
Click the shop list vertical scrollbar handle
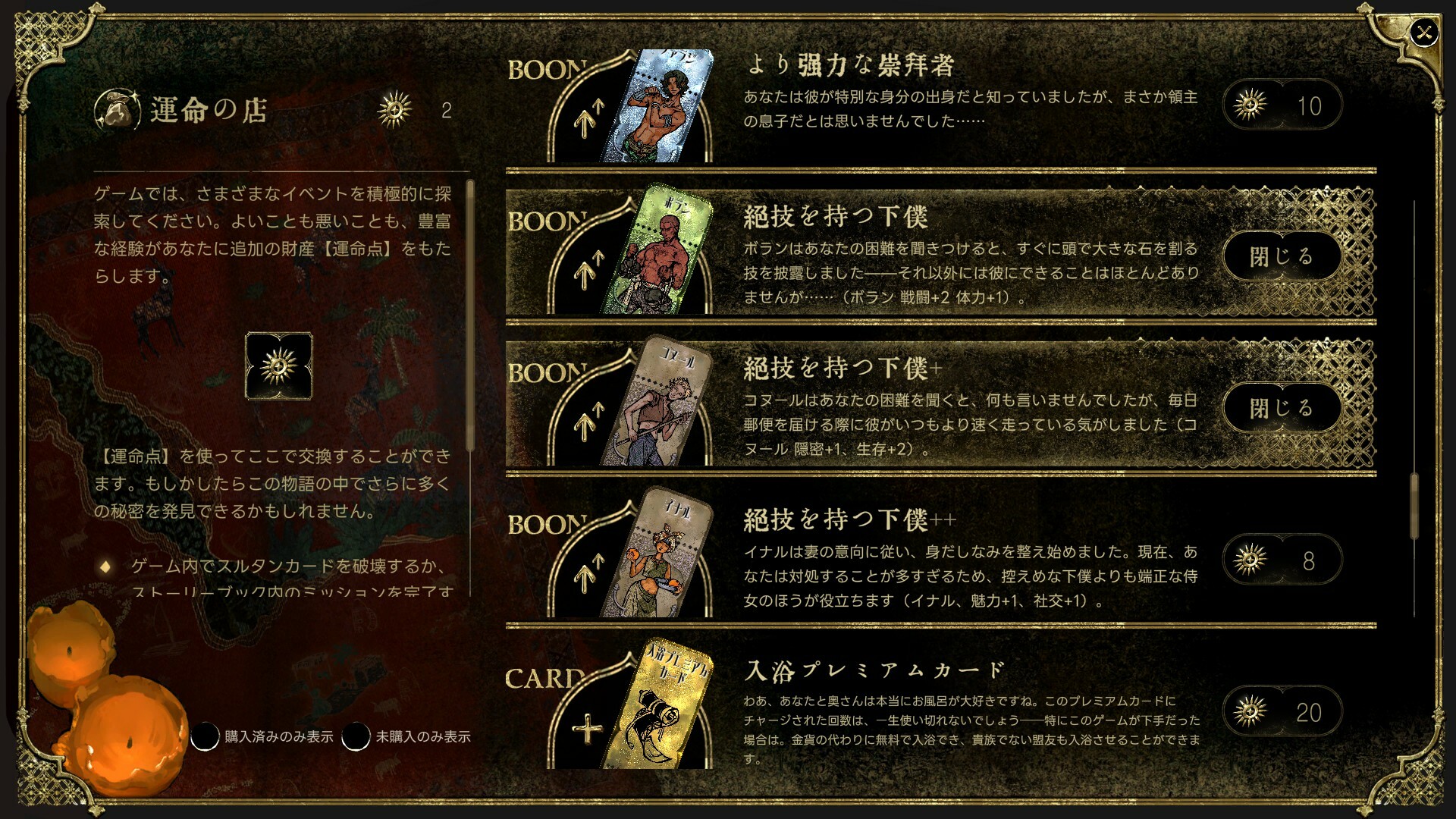[1414, 507]
